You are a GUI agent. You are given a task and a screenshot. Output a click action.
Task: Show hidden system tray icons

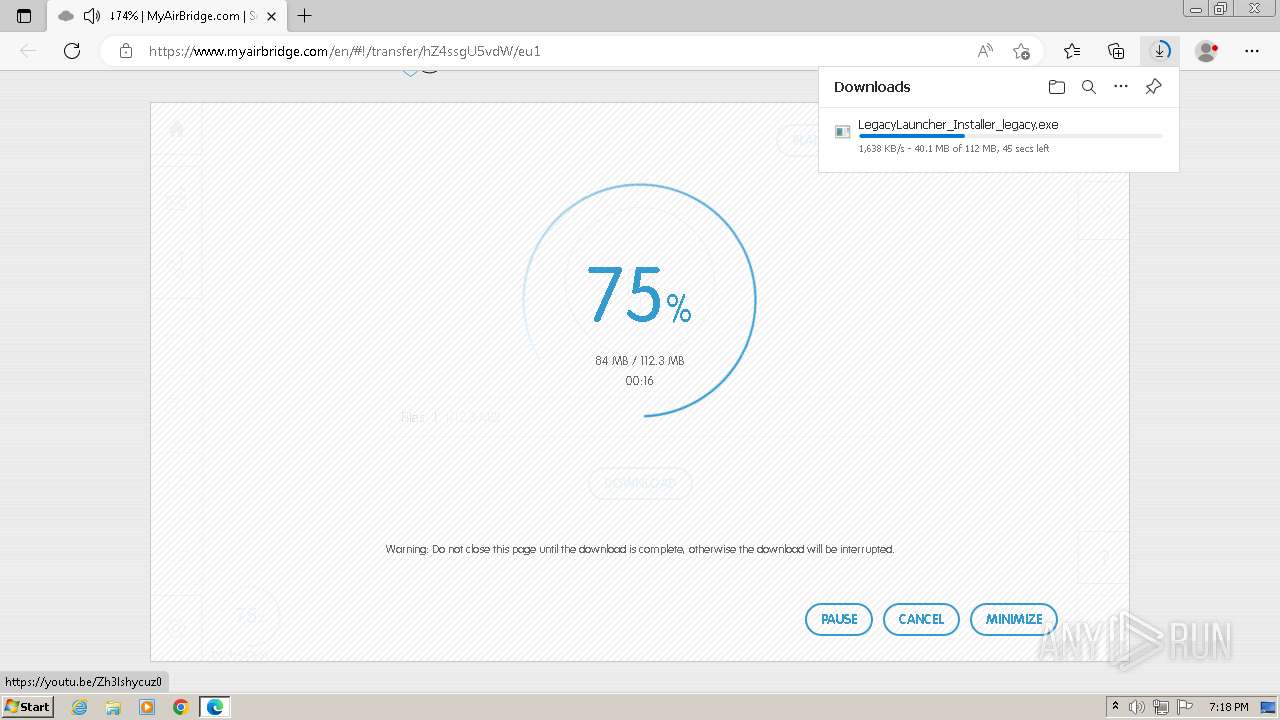tap(1116, 707)
